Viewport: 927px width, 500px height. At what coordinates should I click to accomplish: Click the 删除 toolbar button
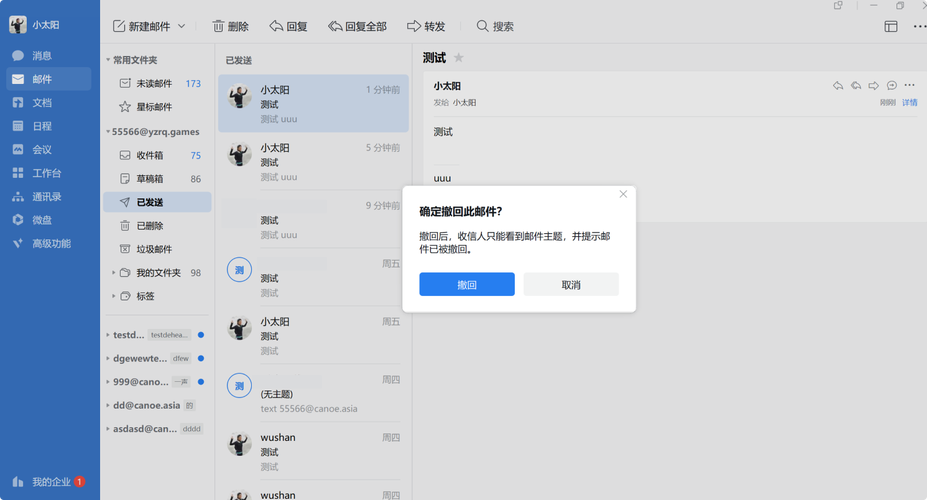231,26
